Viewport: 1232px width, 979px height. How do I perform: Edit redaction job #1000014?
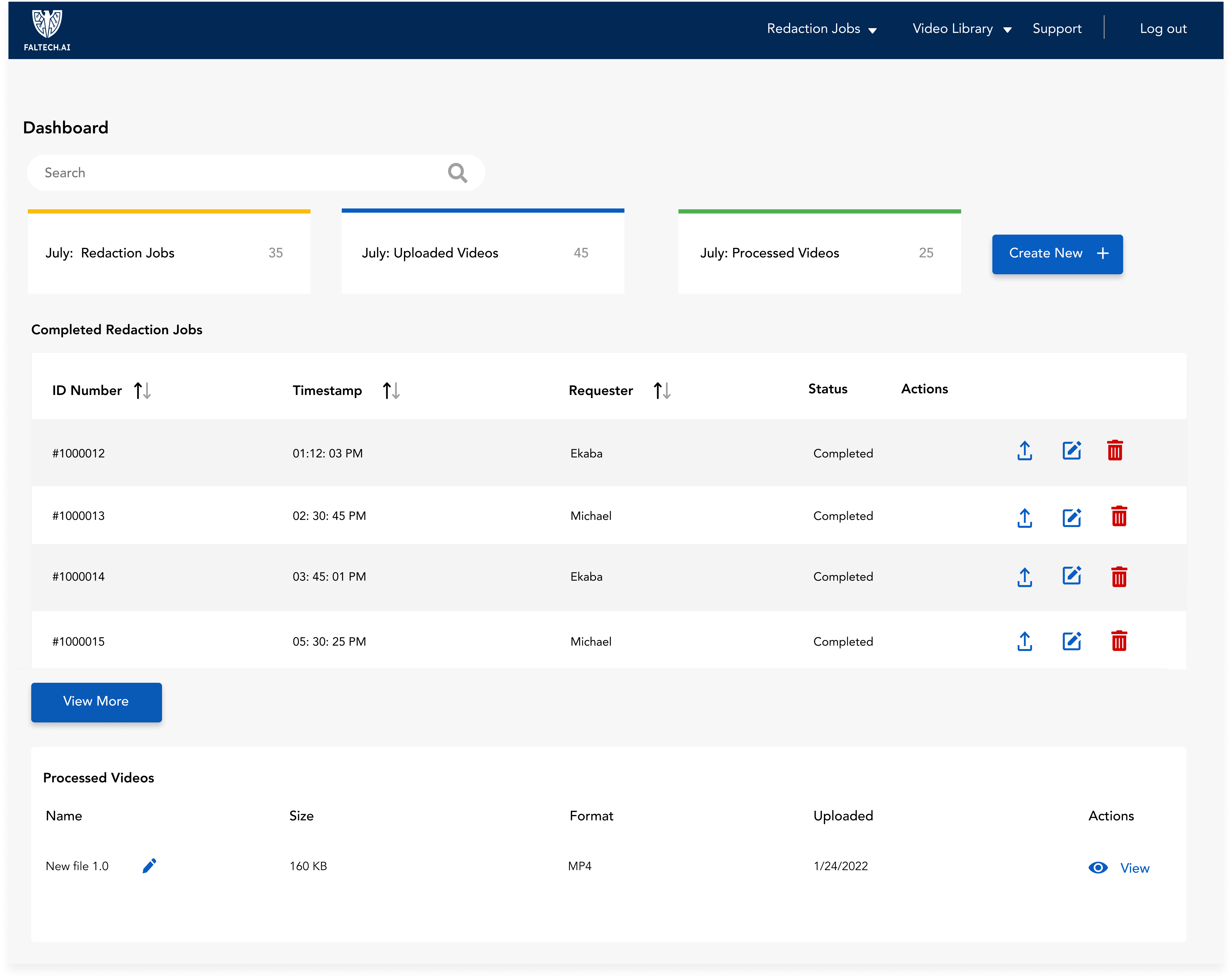[x=1071, y=576]
